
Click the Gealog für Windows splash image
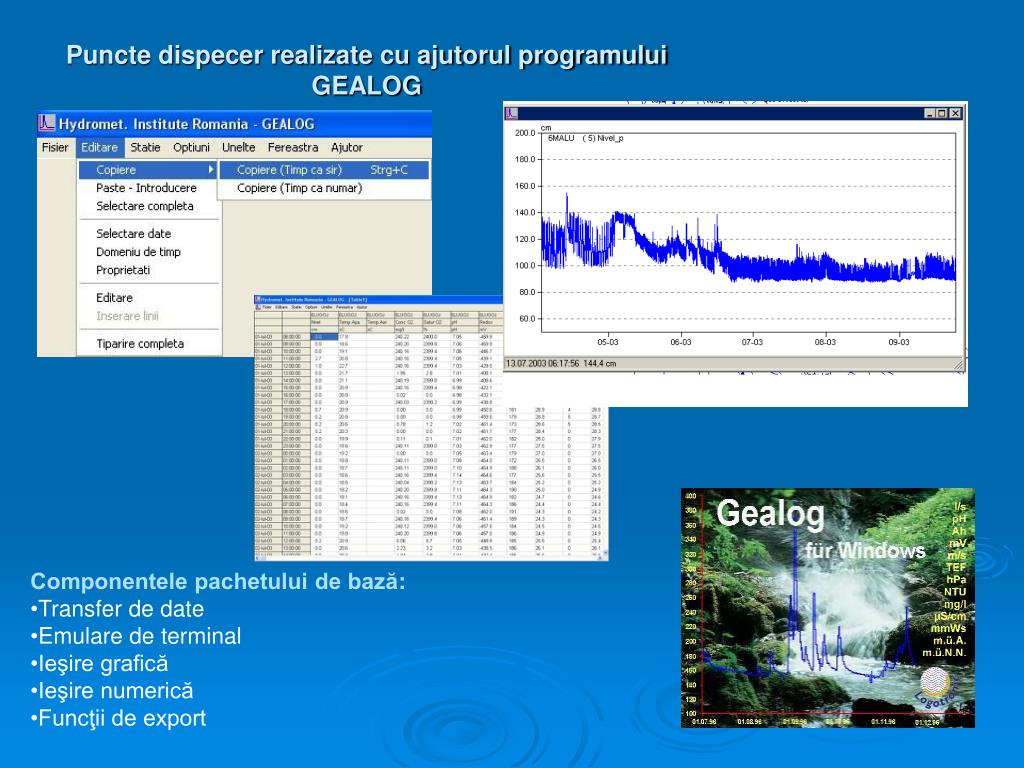pos(827,608)
